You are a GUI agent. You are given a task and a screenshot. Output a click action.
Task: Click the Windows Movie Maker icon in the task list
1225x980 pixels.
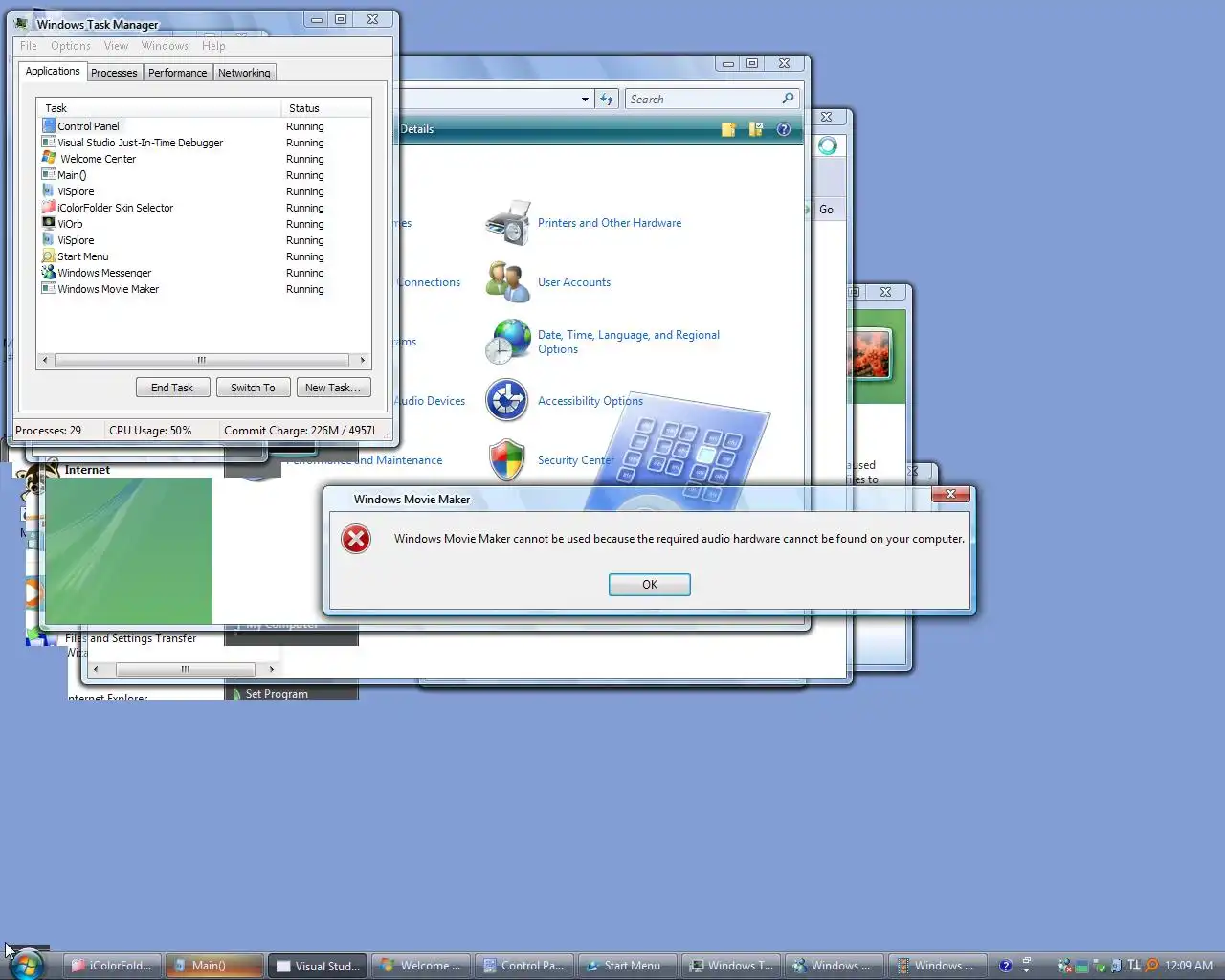coord(49,288)
